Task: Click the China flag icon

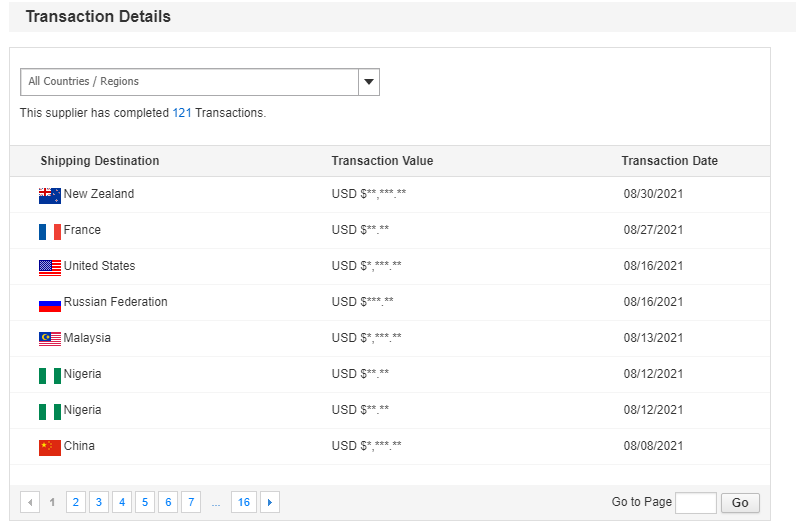Action: [50, 447]
